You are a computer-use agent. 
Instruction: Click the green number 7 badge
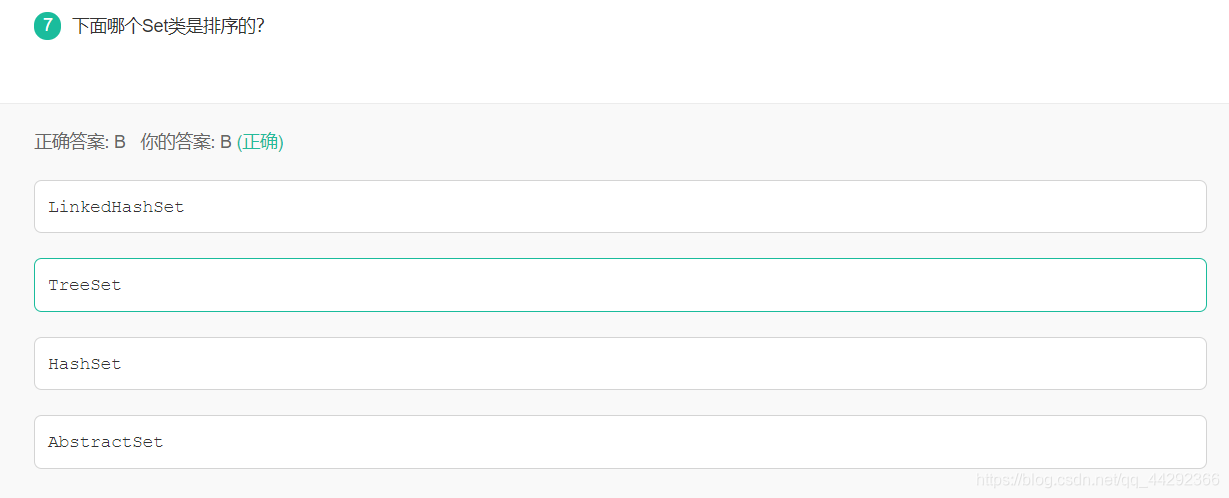[x=47, y=26]
